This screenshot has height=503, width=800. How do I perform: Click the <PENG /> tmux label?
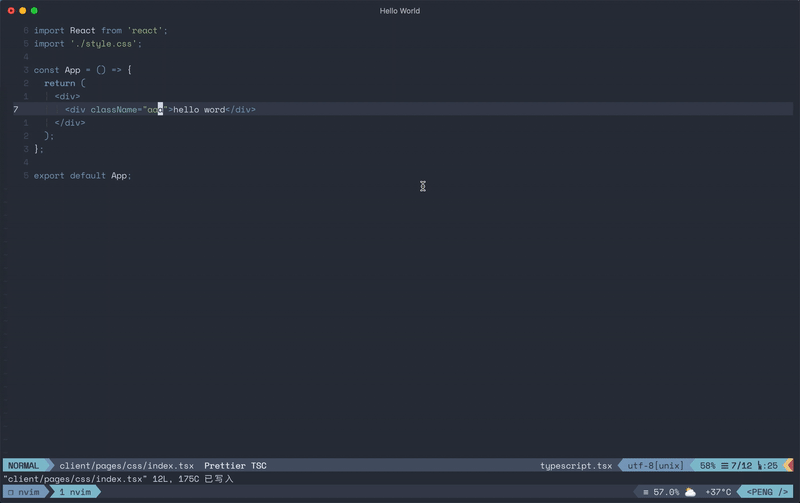[767, 492]
